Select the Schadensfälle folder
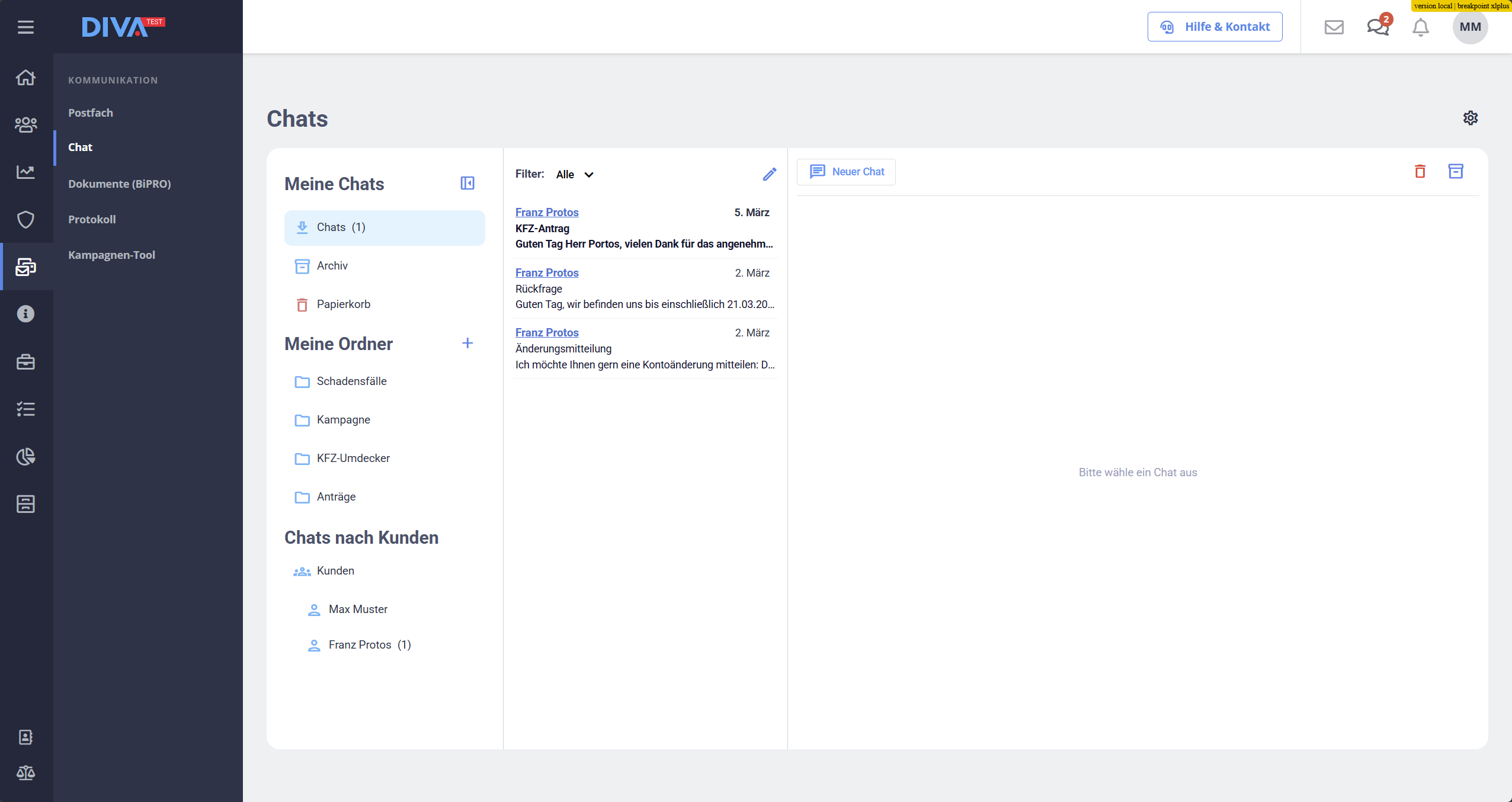This screenshot has width=1512, height=802. coord(351,381)
